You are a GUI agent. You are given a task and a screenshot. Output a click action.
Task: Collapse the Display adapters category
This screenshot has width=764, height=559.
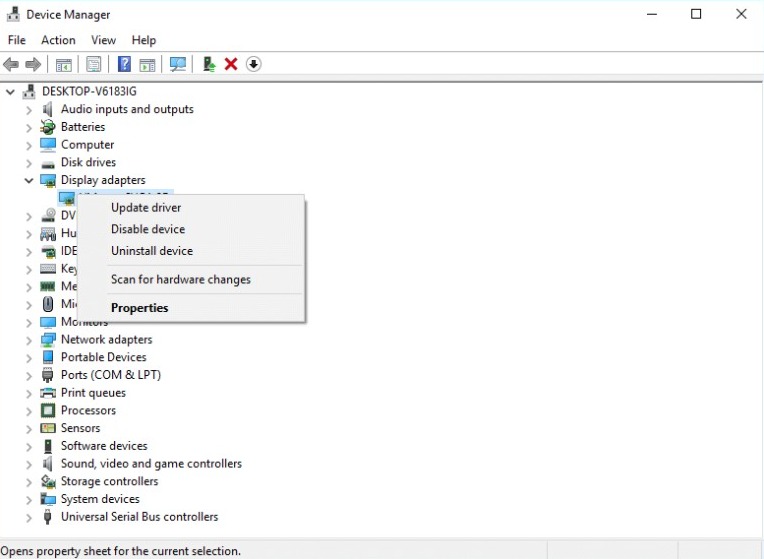click(x=29, y=180)
